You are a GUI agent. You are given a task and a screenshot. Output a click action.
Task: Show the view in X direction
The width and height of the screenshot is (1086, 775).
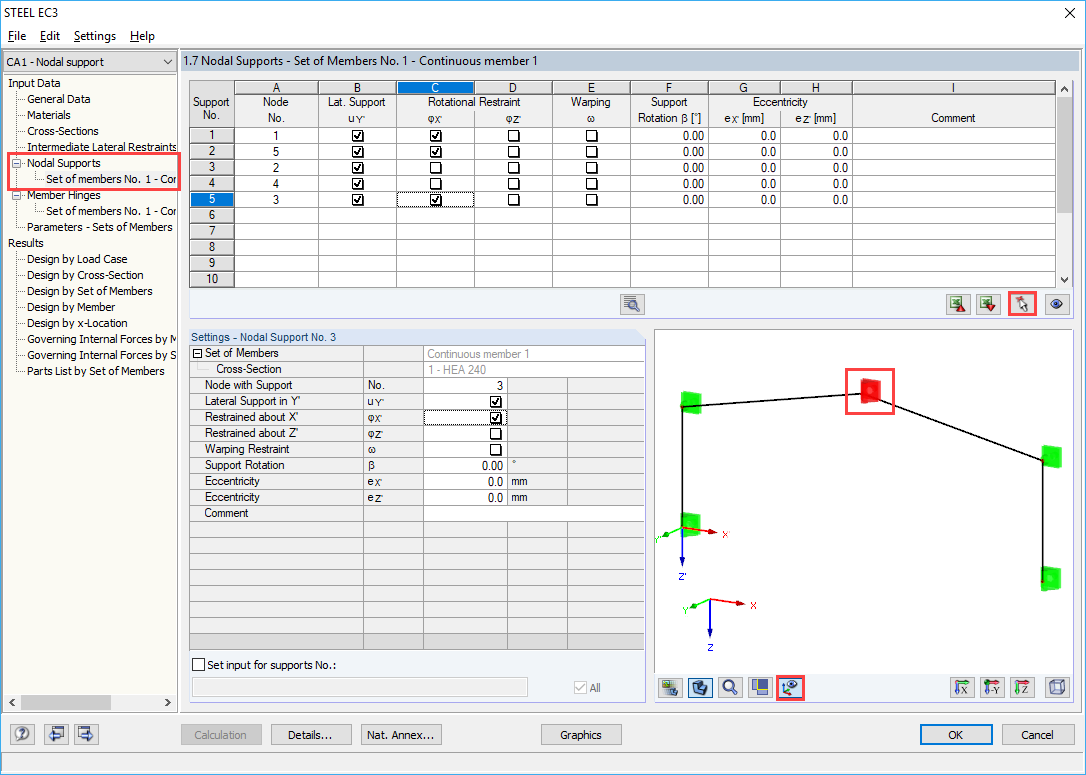[x=964, y=687]
